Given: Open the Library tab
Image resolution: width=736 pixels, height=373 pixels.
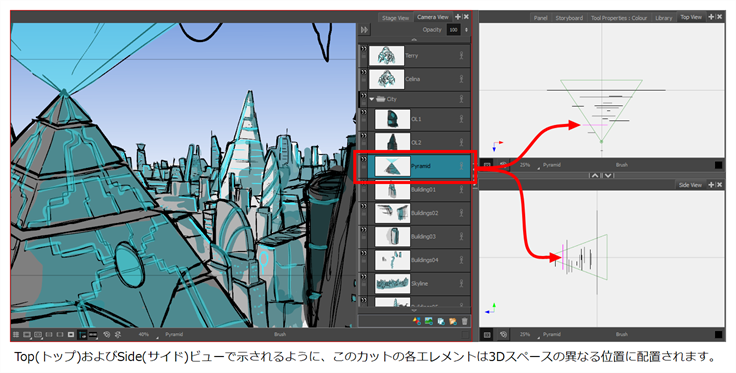Looking at the screenshot, I should click(664, 18).
